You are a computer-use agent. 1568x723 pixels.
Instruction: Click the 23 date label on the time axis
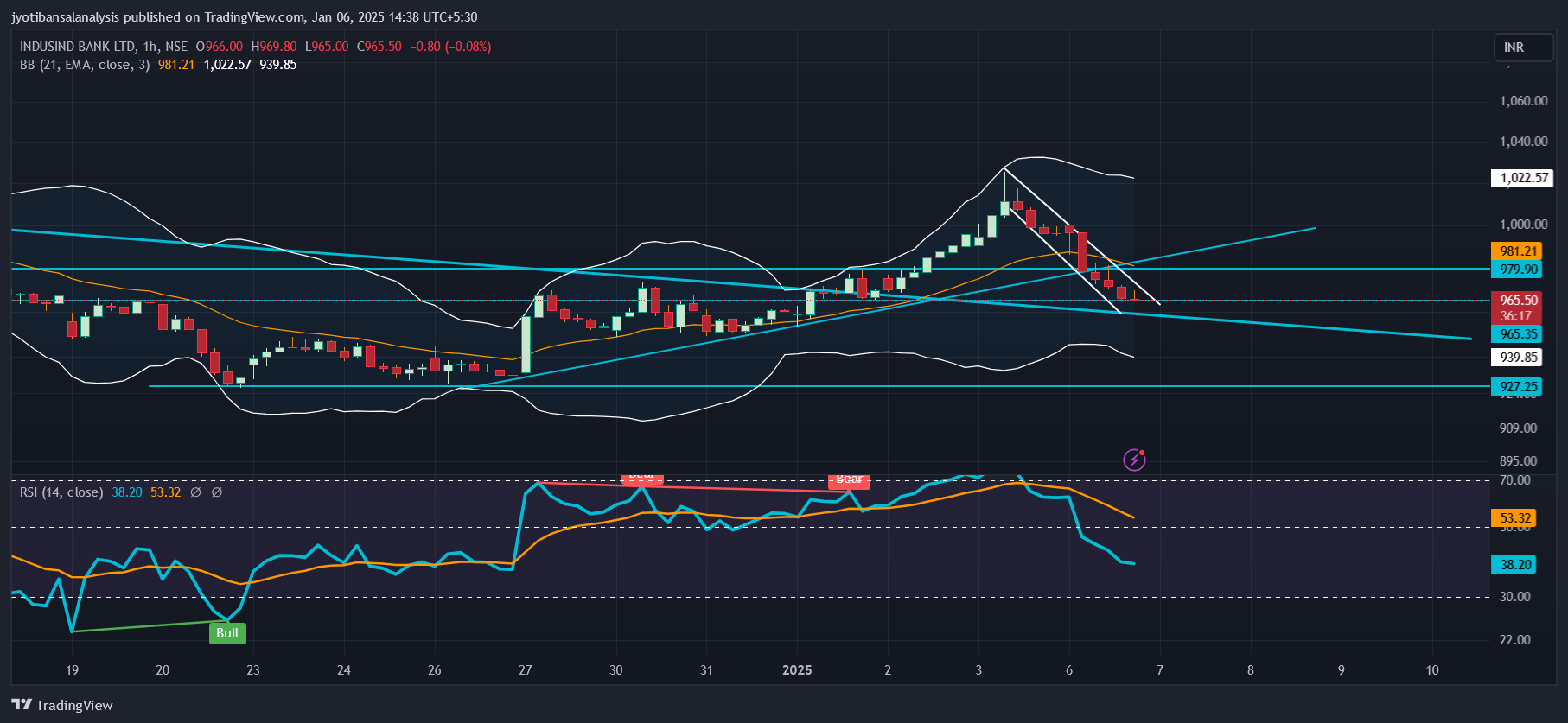[253, 670]
